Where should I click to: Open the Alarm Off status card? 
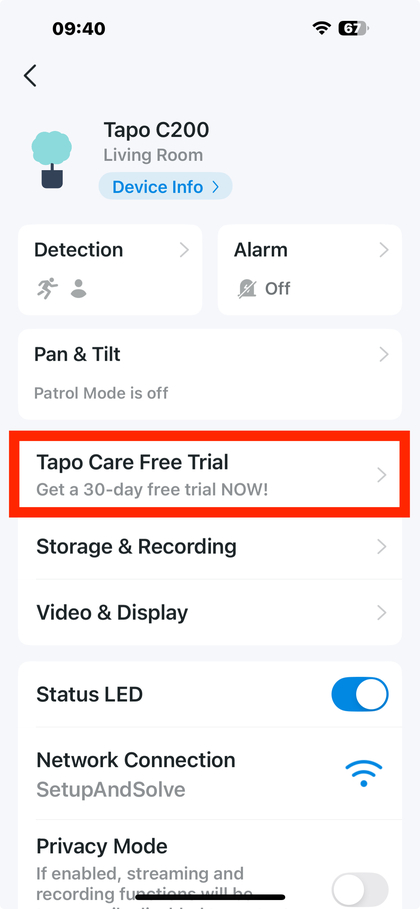click(310, 270)
